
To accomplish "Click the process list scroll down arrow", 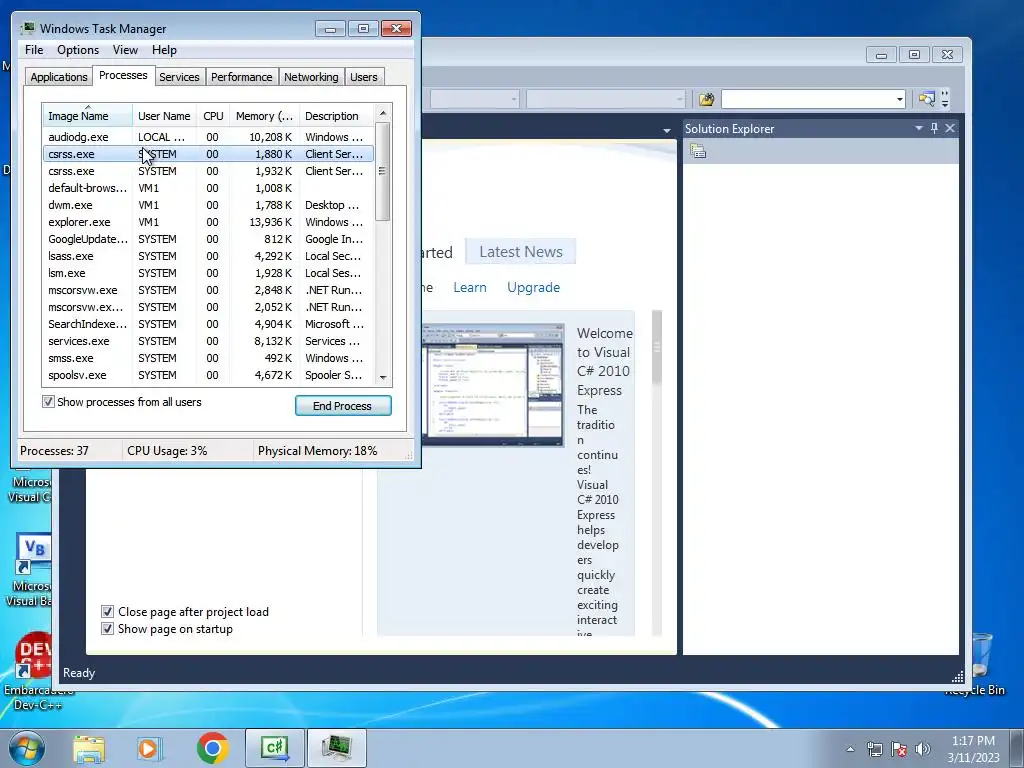I will click(383, 377).
